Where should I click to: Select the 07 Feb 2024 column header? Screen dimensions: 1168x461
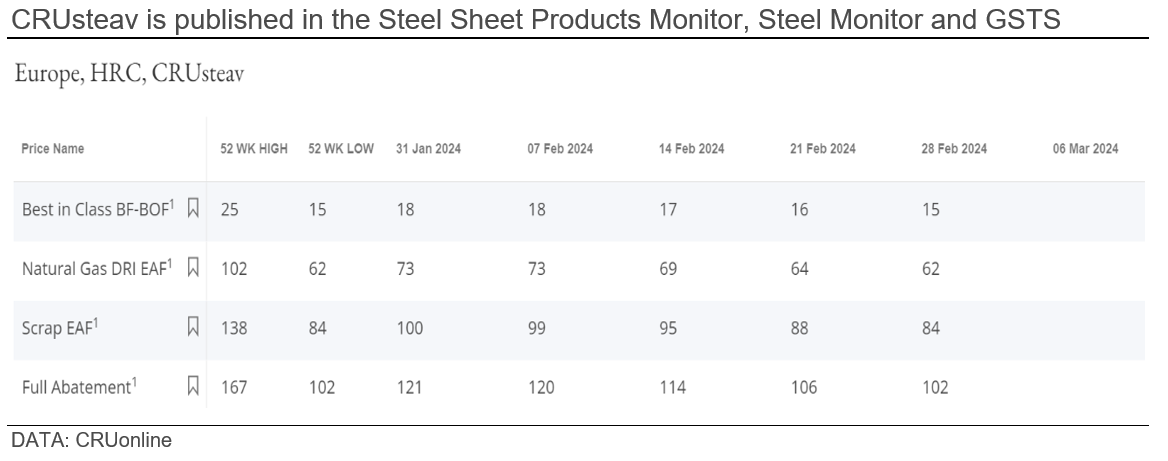[560, 149]
